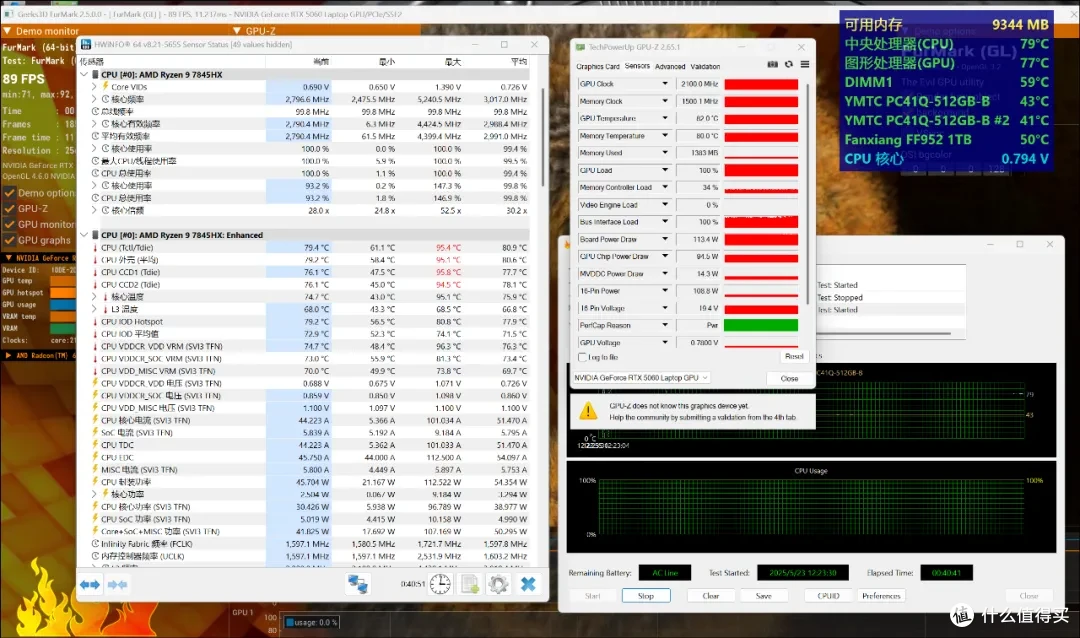The image size is (1080, 638).
Task: Click CPUID button in stress test window
Action: (x=829, y=596)
